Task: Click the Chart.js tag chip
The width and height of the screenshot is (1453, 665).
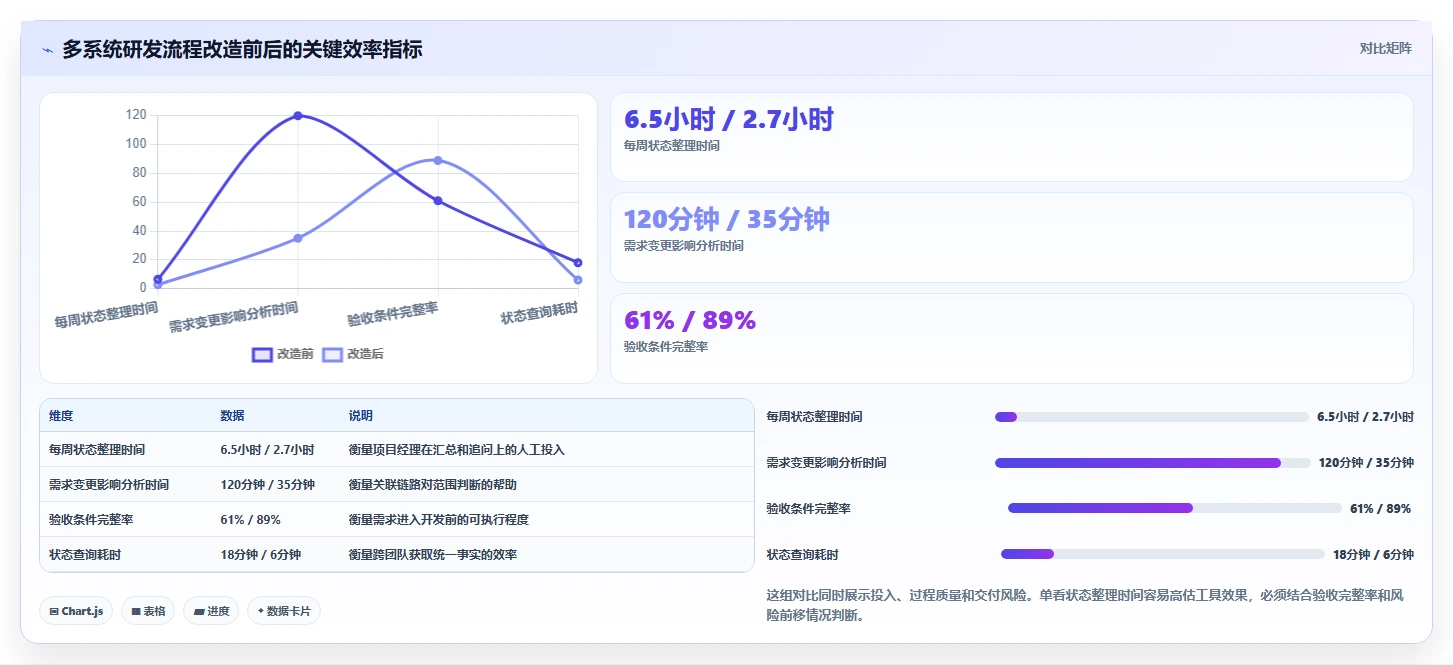Action: (76, 611)
